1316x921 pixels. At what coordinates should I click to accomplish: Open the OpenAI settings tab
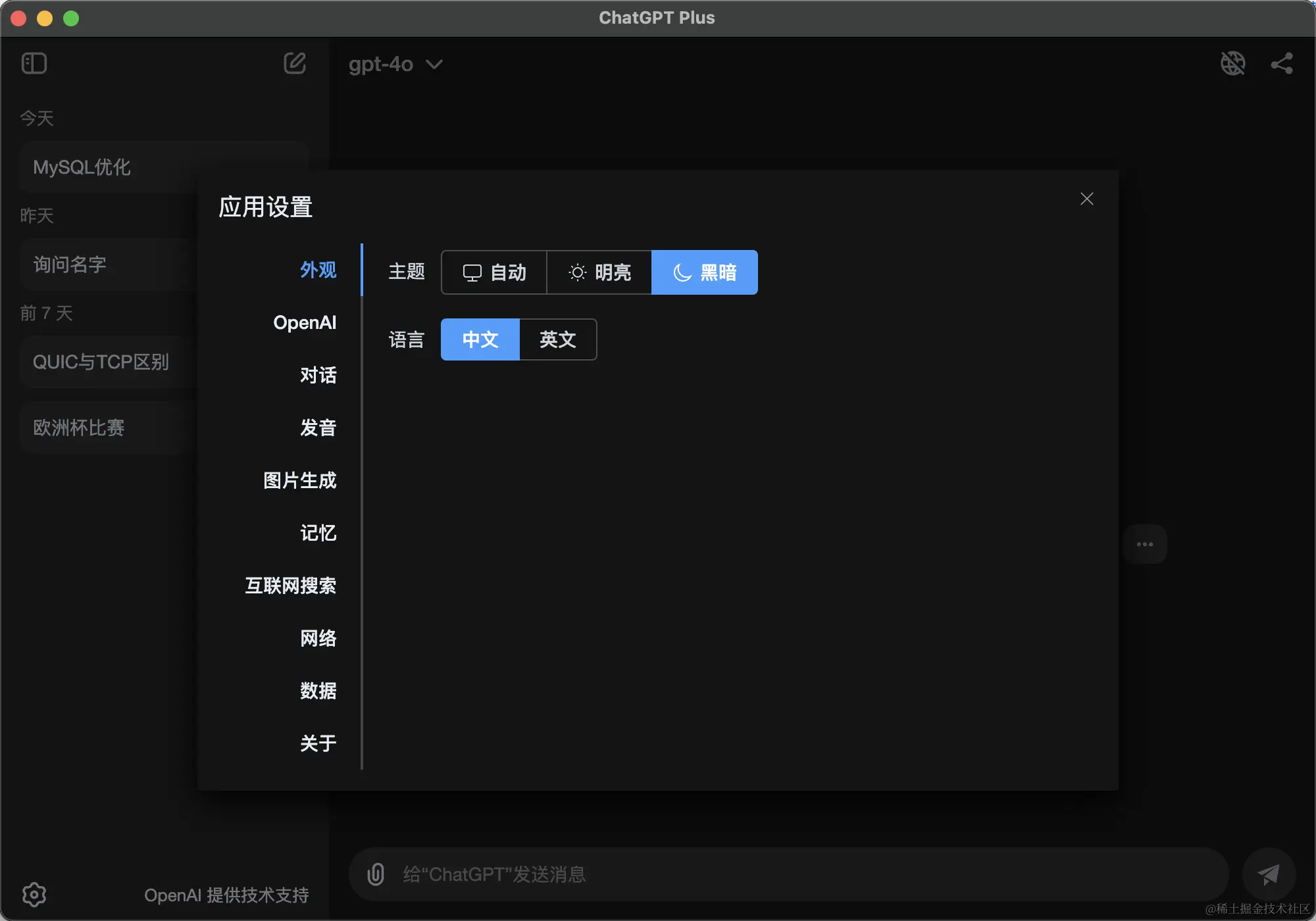305,322
